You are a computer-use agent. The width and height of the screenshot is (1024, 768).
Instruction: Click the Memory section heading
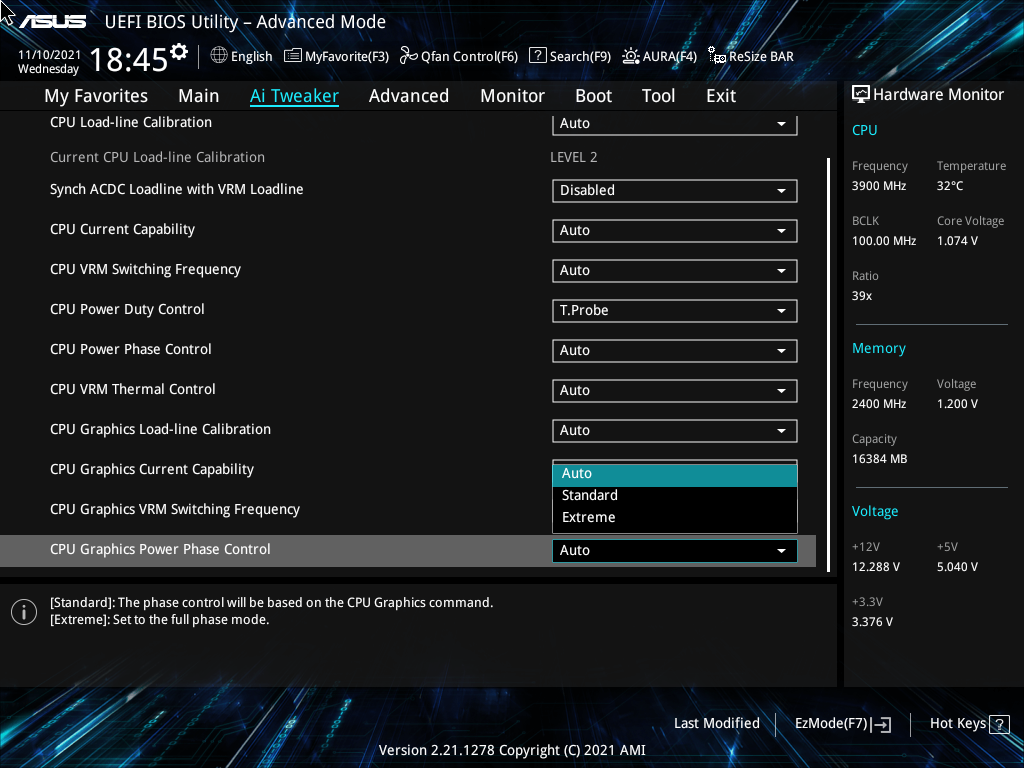878,349
